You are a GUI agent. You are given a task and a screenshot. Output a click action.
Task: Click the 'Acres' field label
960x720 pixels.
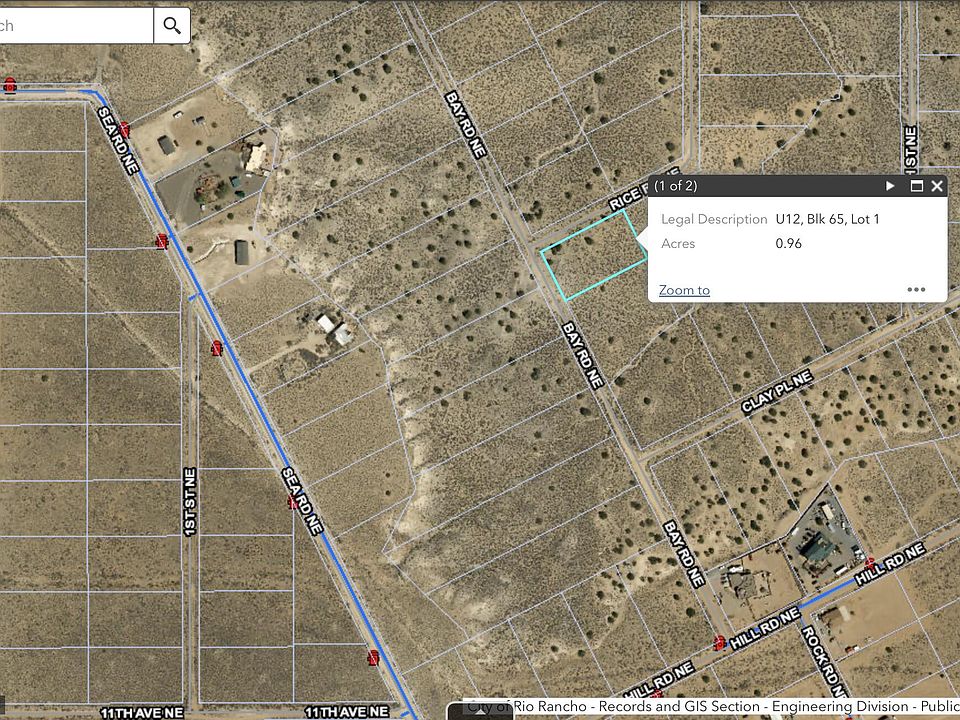pos(678,244)
